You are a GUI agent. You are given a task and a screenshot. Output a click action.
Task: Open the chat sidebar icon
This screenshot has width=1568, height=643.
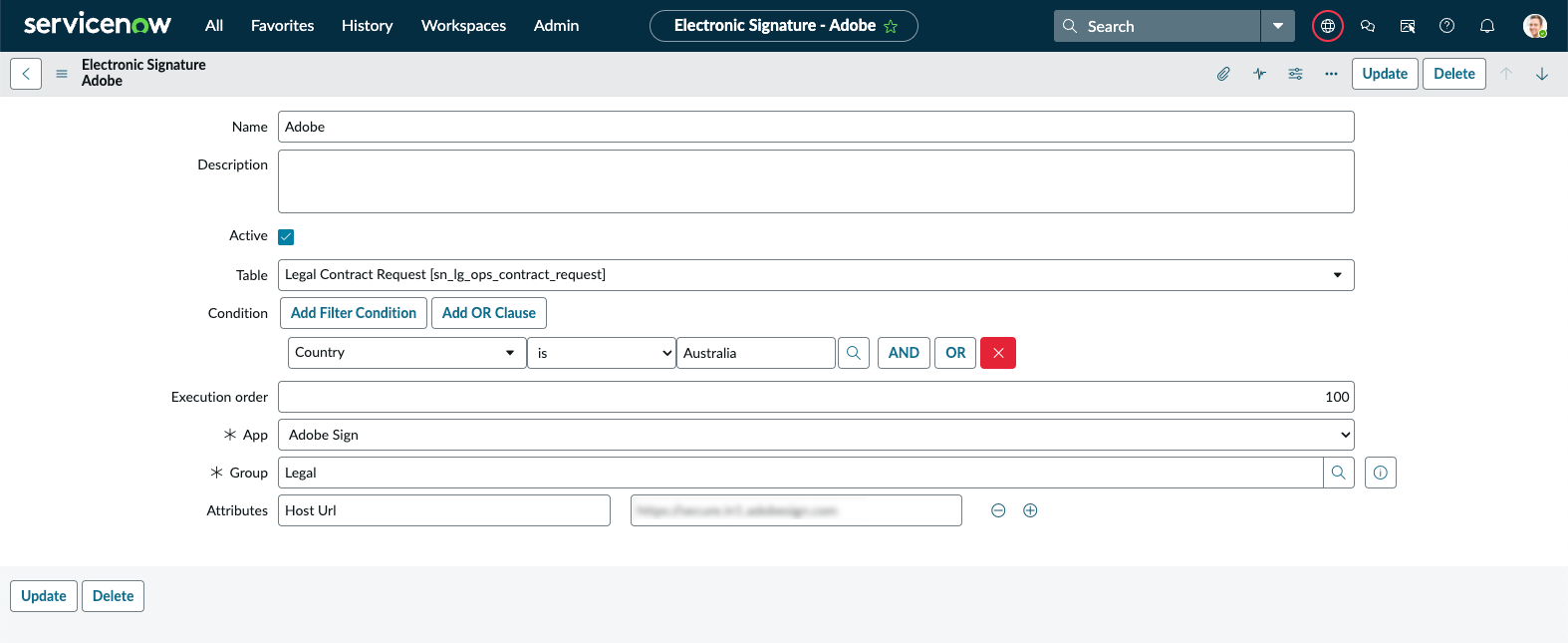click(1368, 26)
